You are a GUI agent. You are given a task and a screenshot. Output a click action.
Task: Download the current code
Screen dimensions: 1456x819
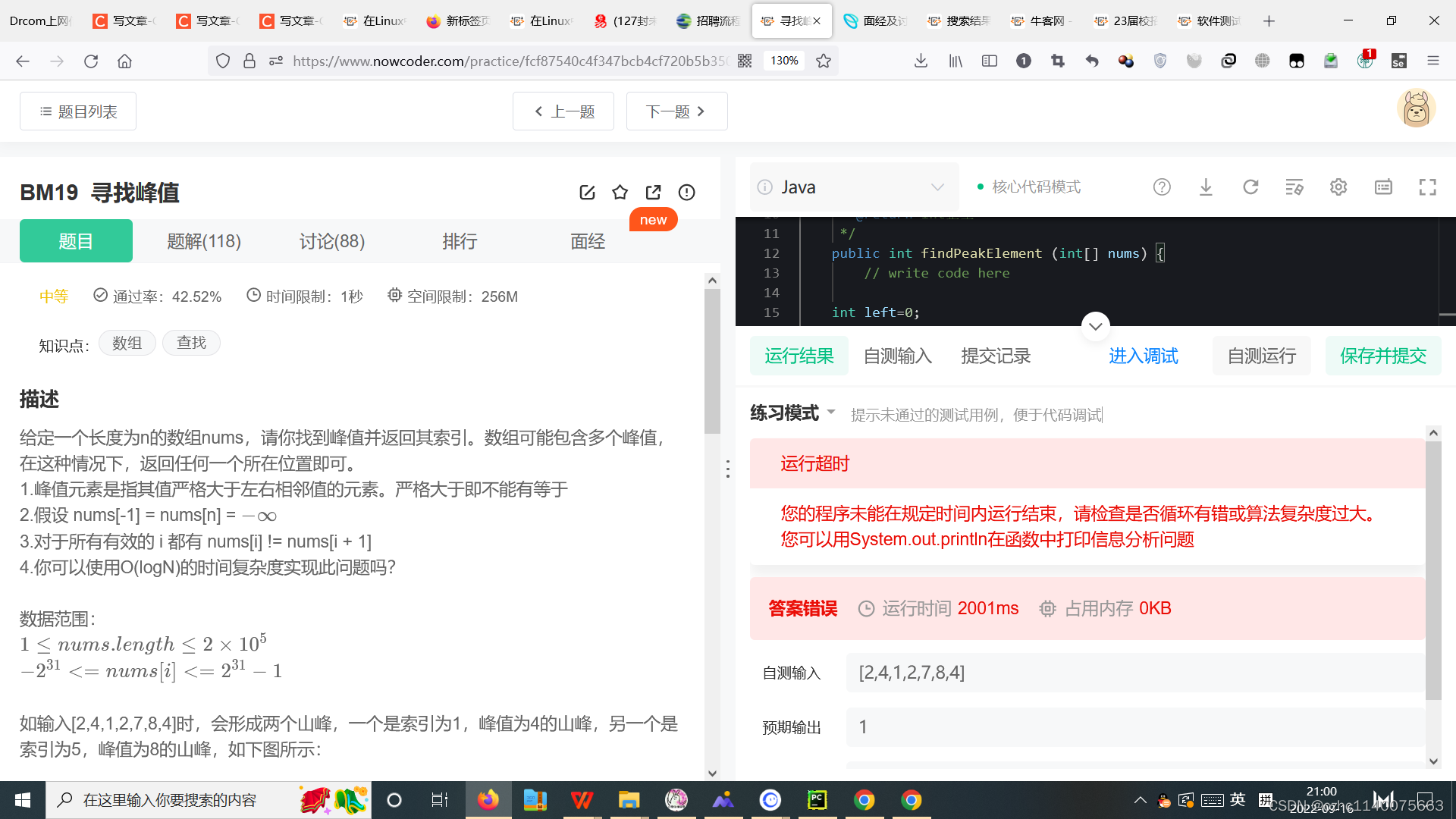[x=1206, y=187]
